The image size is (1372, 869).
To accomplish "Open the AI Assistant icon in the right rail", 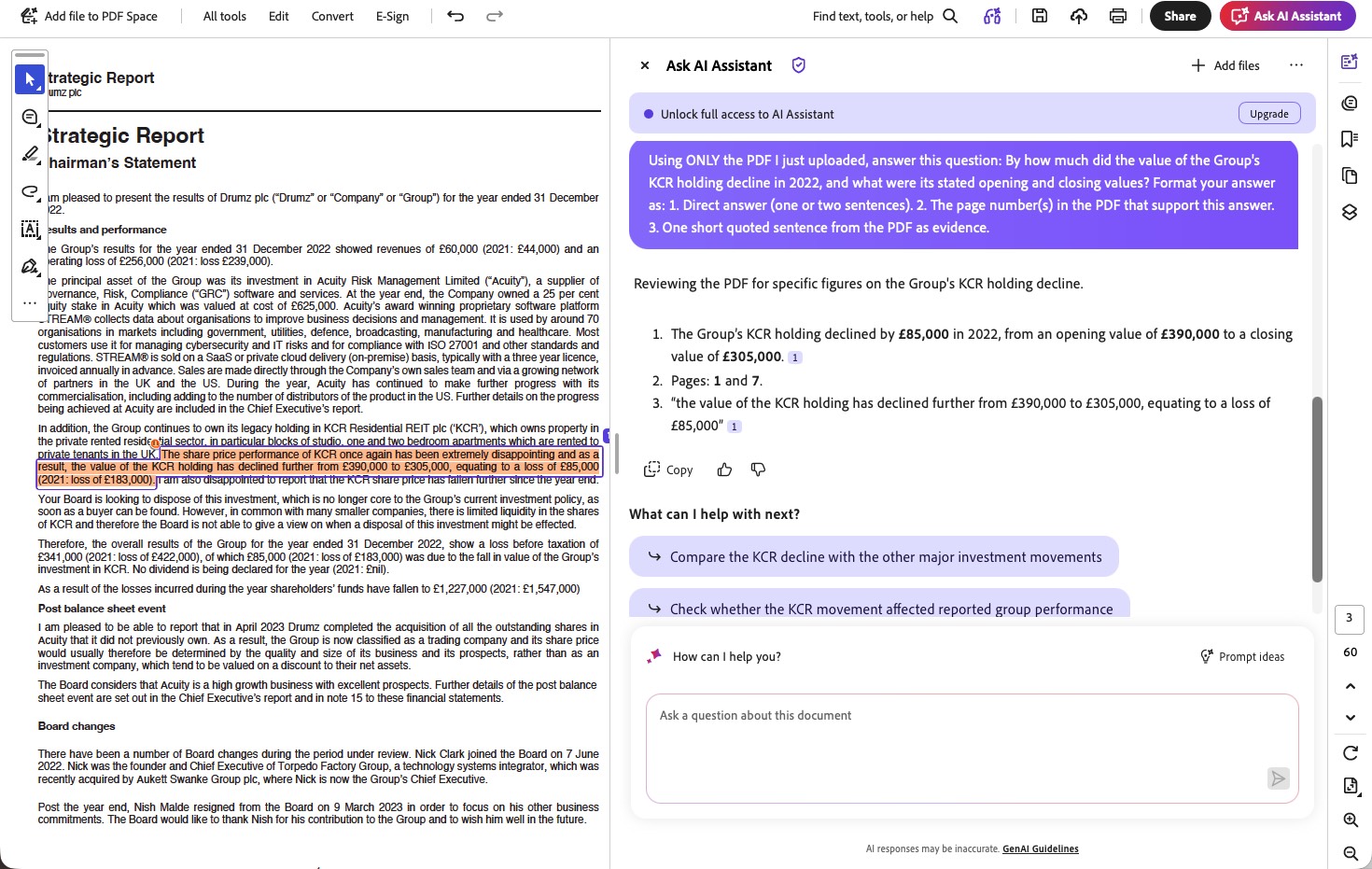I will (x=1350, y=63).
